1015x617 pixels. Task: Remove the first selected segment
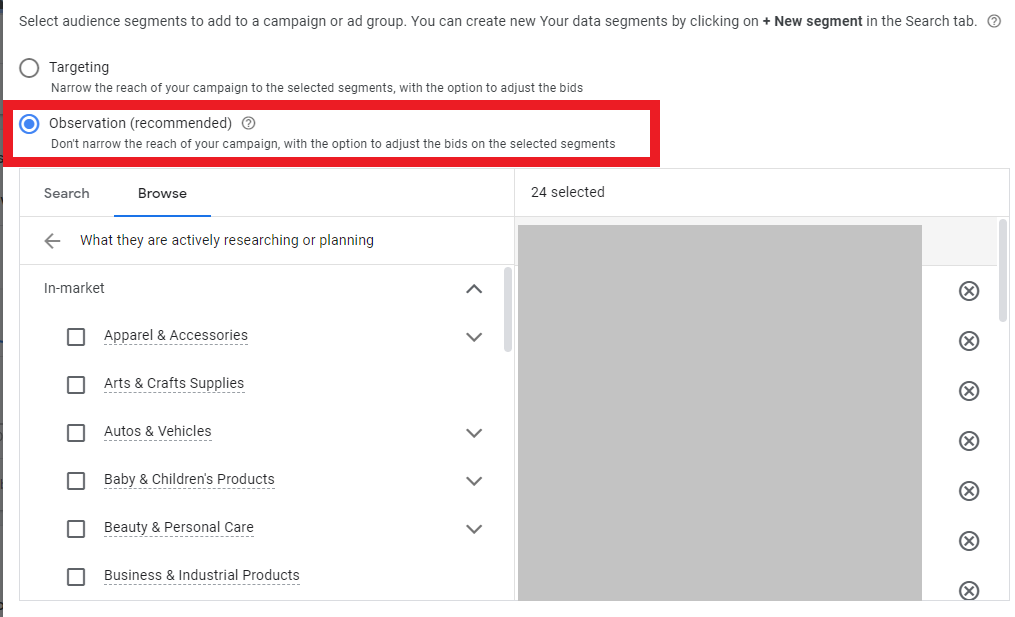968,291
